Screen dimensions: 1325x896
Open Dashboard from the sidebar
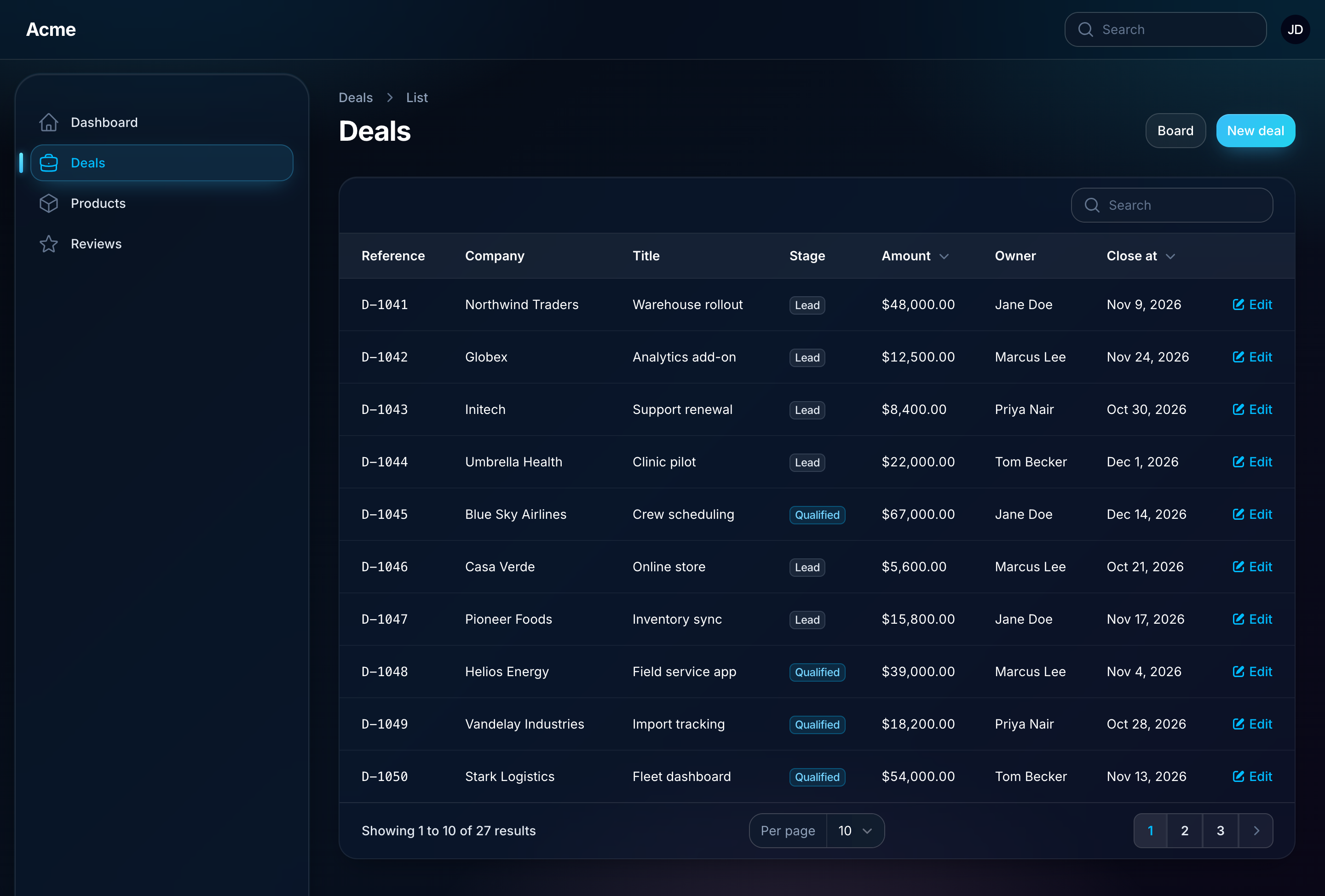coord(162,122)
